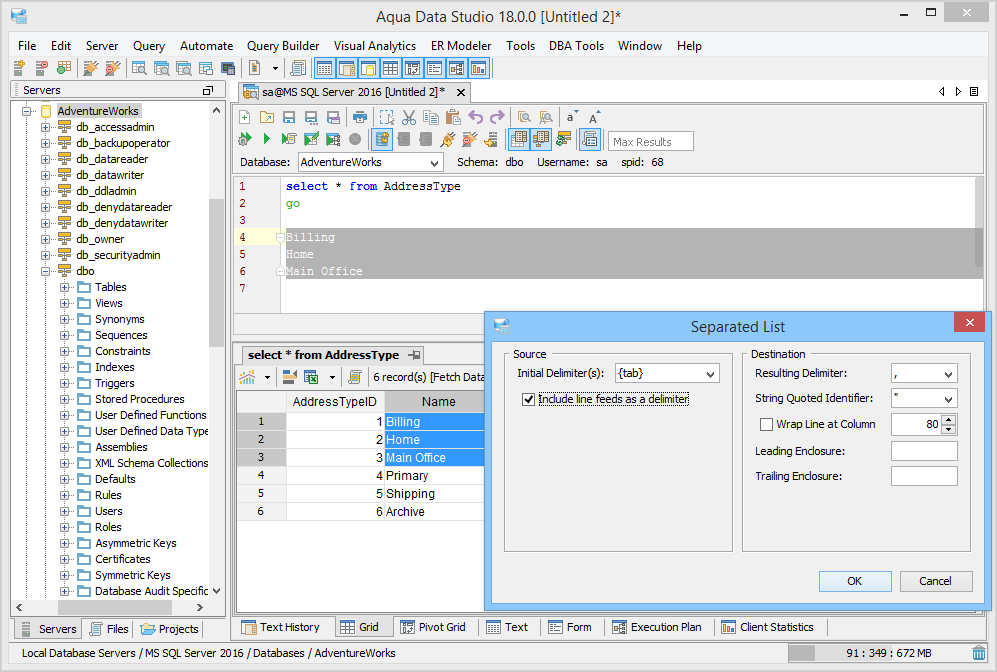997x672 pixels.
Task: Click the Save disk icon in query toolbar
Action: (289, 117)
